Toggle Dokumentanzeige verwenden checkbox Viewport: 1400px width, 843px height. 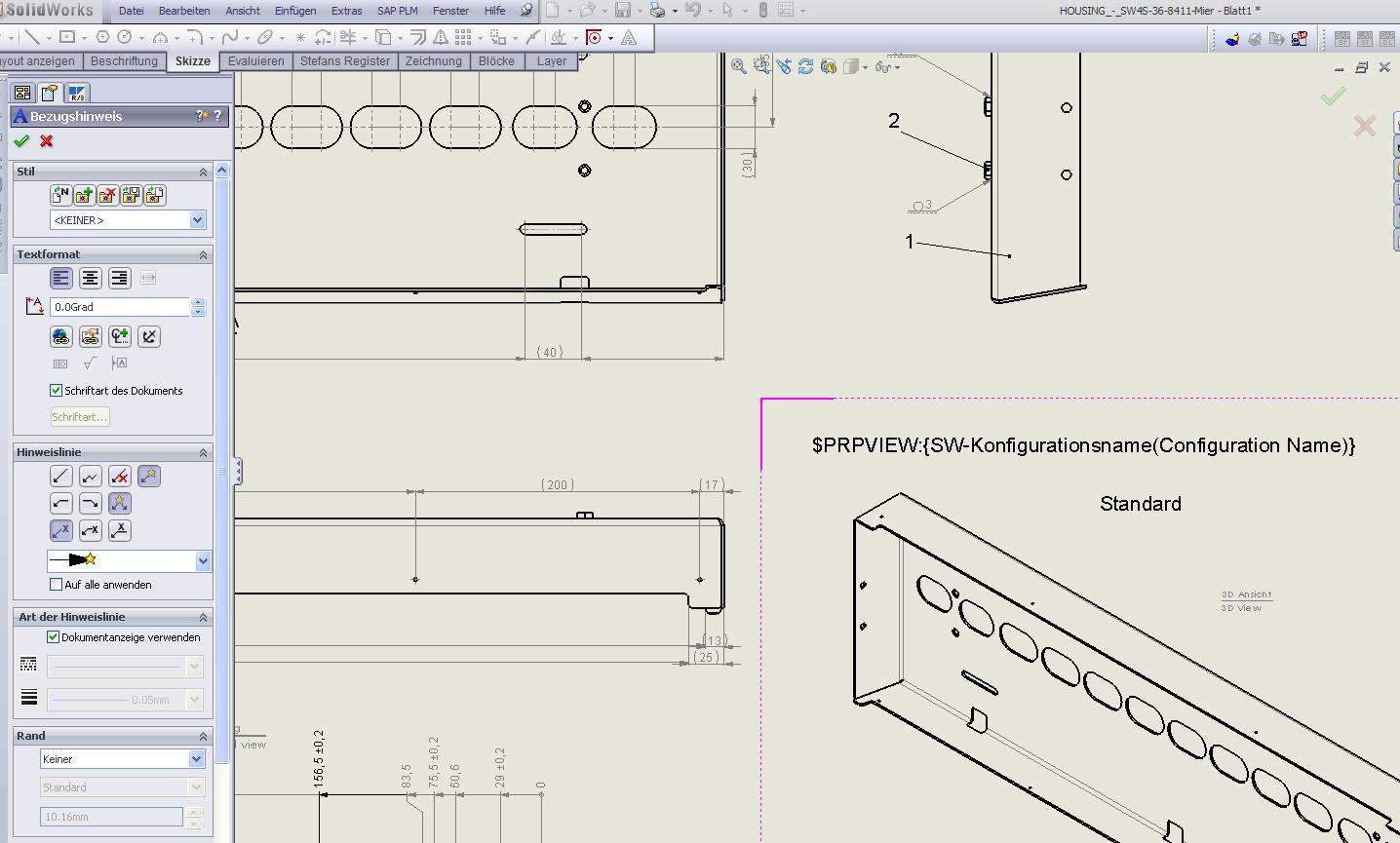(x=53, y=636)
